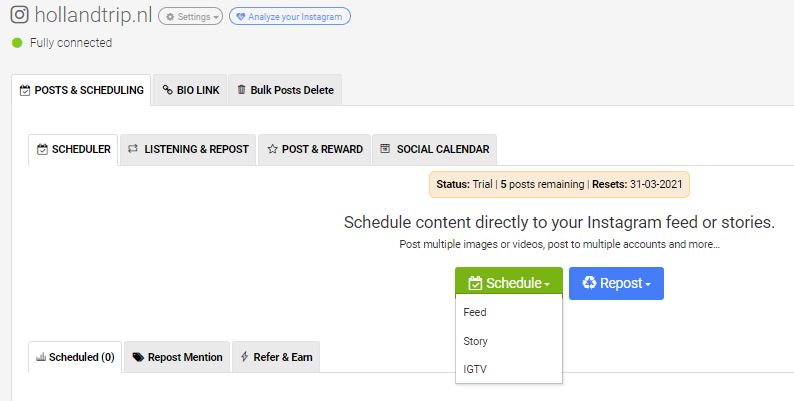This screenshot has width=794, height=401.
Task: Click the chain link icon on BIO LINK tab
Action: click(168, 90)
